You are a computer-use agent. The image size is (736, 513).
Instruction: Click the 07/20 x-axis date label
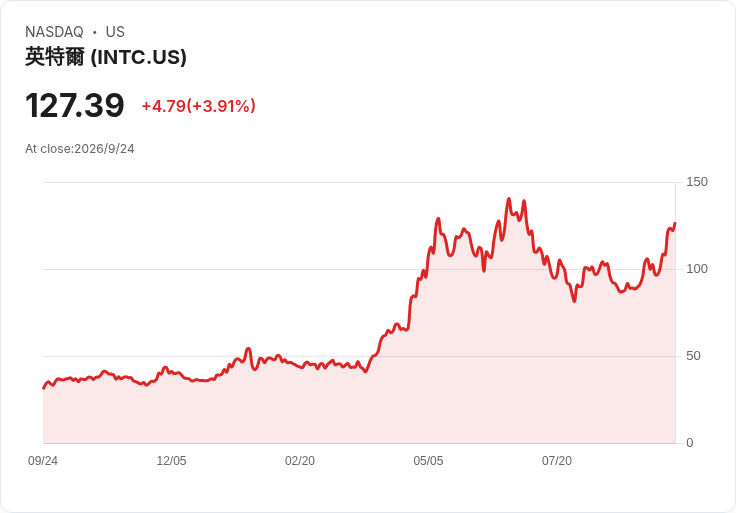(x=557, y=460)
